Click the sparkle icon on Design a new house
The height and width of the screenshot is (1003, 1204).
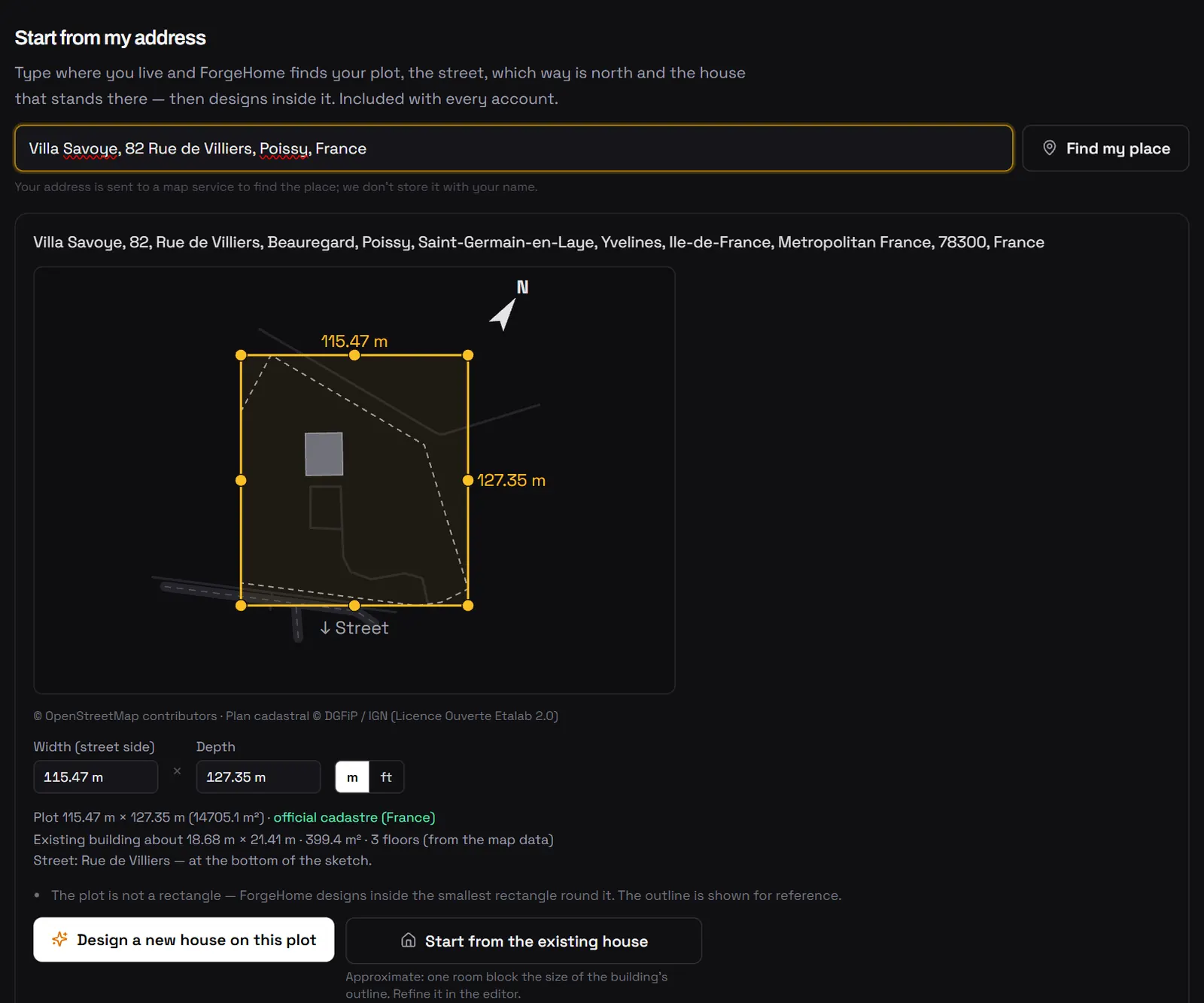coord(59,939)
